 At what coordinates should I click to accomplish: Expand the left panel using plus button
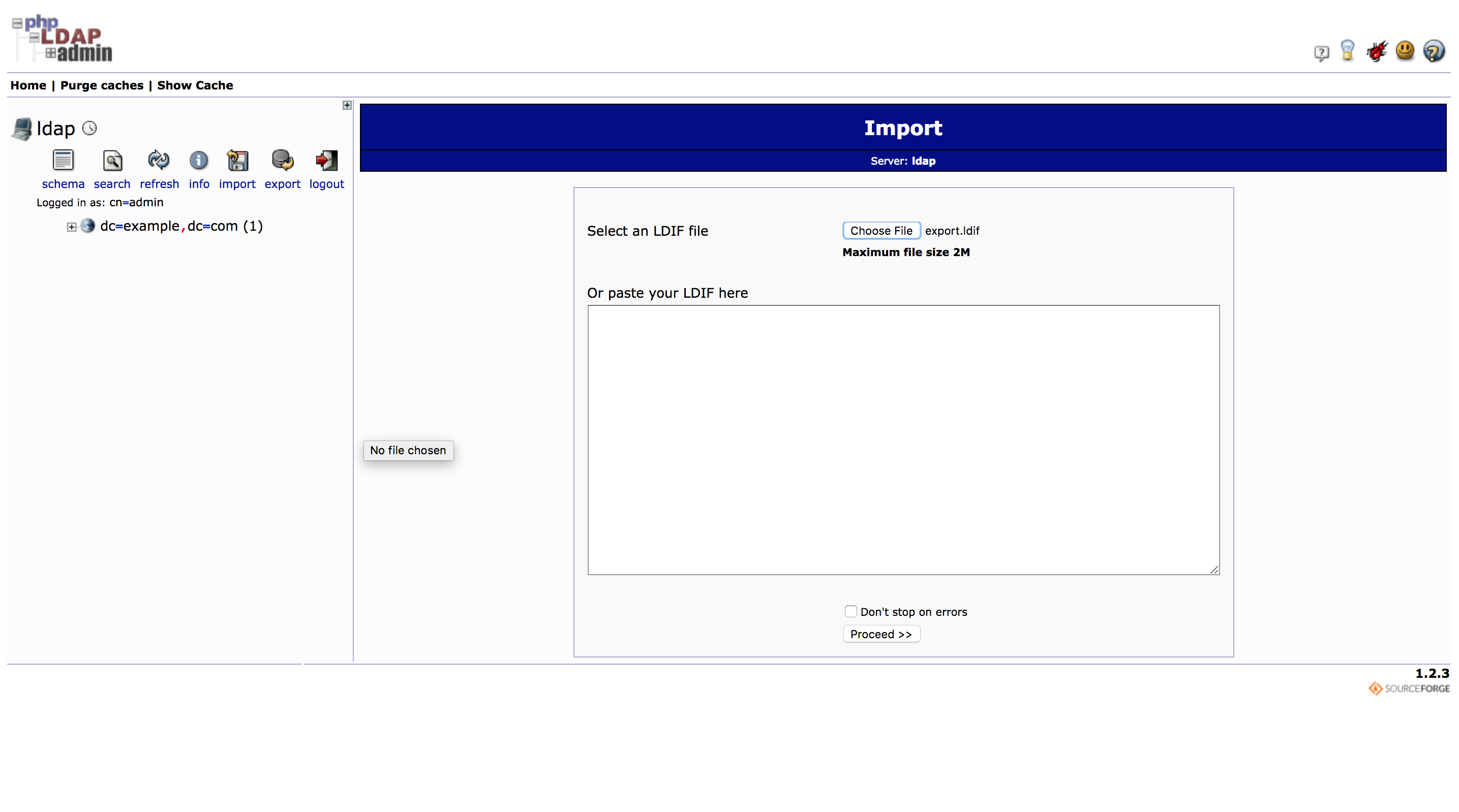click(347, 105)
